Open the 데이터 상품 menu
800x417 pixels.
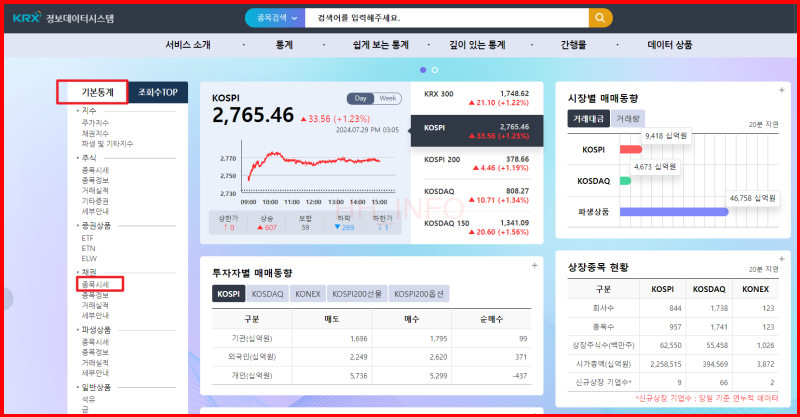[669, 45]
